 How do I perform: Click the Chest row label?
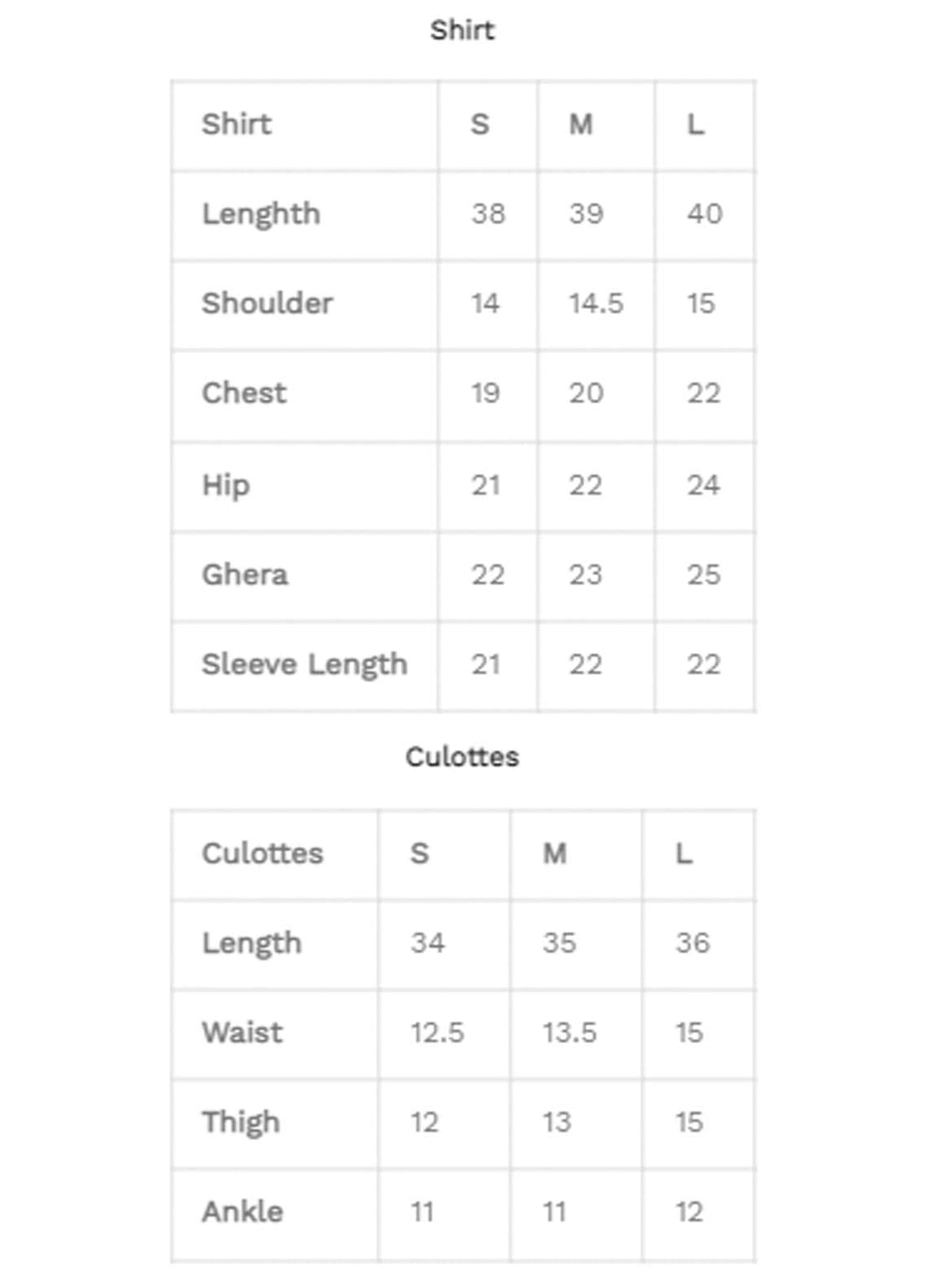tap(244, 393)
